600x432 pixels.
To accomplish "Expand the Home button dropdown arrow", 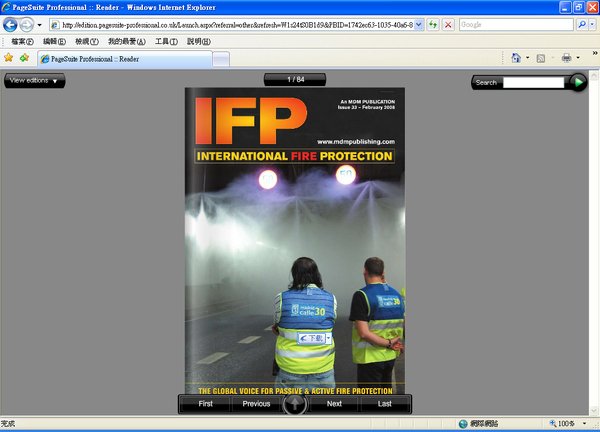I will [527, 58].
